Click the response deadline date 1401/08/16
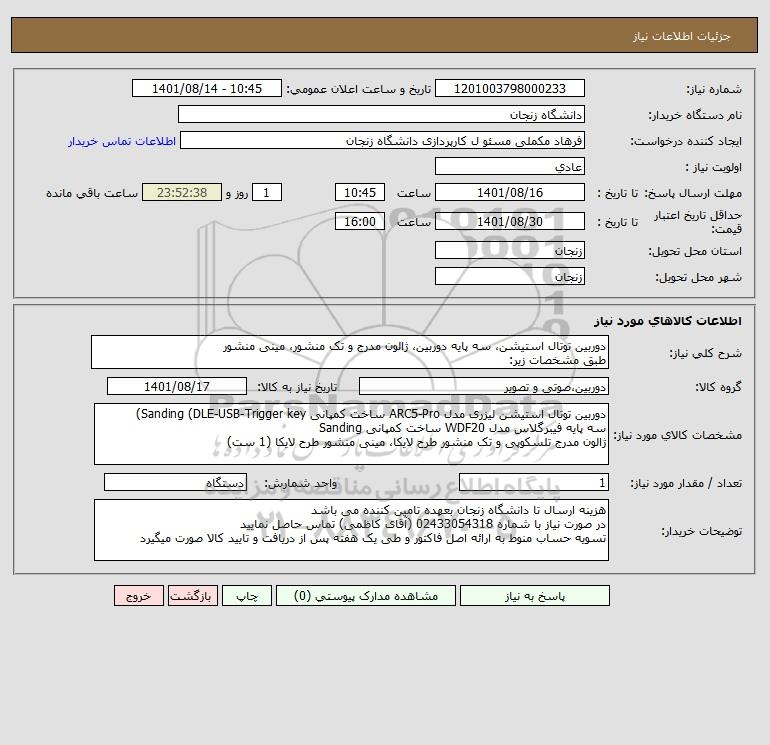 pyautogui.click(x=510, y=193)
